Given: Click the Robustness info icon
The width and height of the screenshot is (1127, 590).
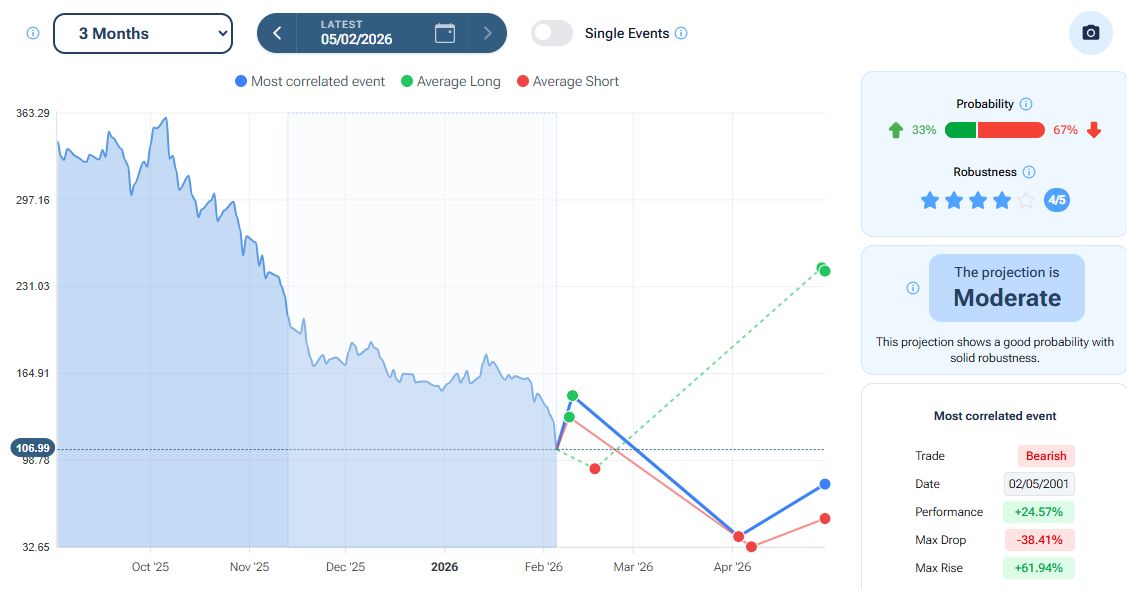Looking at the screenshot, I should [x=1029, y=172].
